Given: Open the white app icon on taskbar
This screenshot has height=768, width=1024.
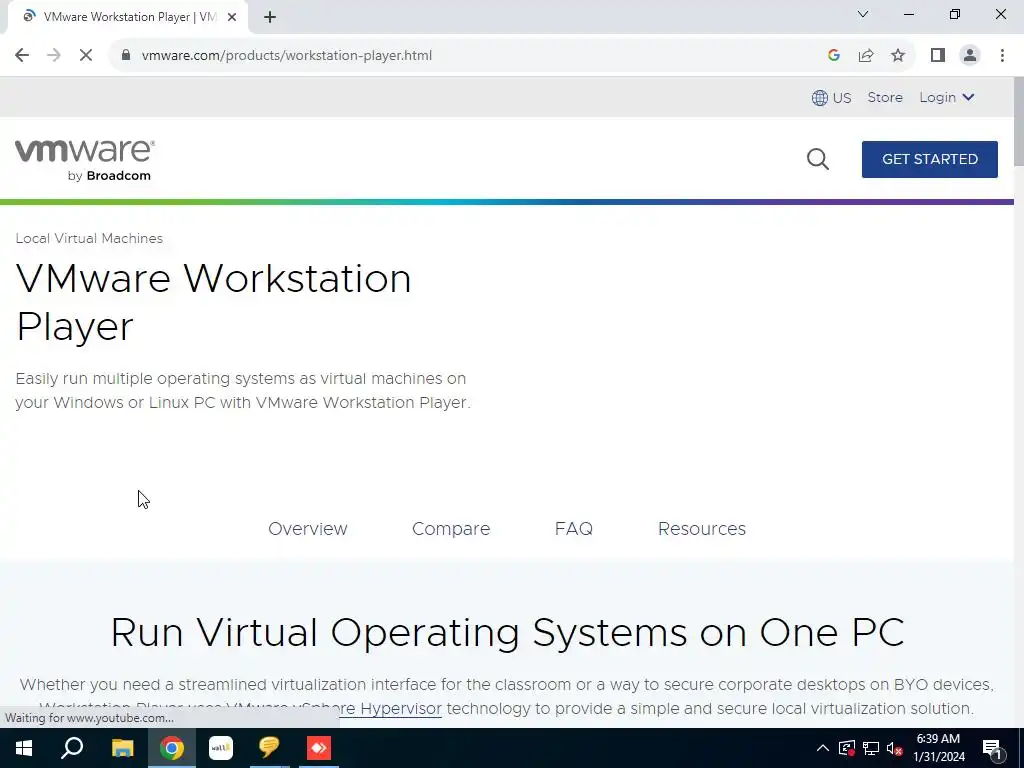Looking at the screenshot, I should [221, 748].
